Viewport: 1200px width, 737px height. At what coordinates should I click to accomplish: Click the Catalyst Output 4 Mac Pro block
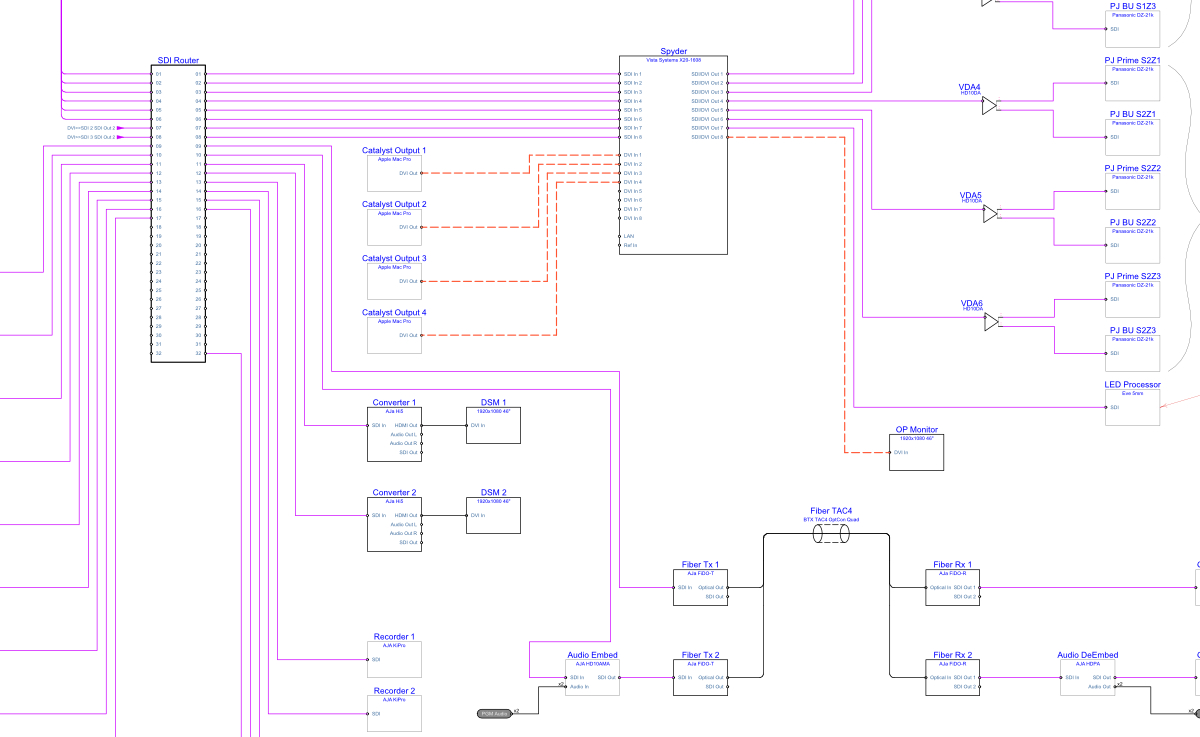tap(394, 335)
